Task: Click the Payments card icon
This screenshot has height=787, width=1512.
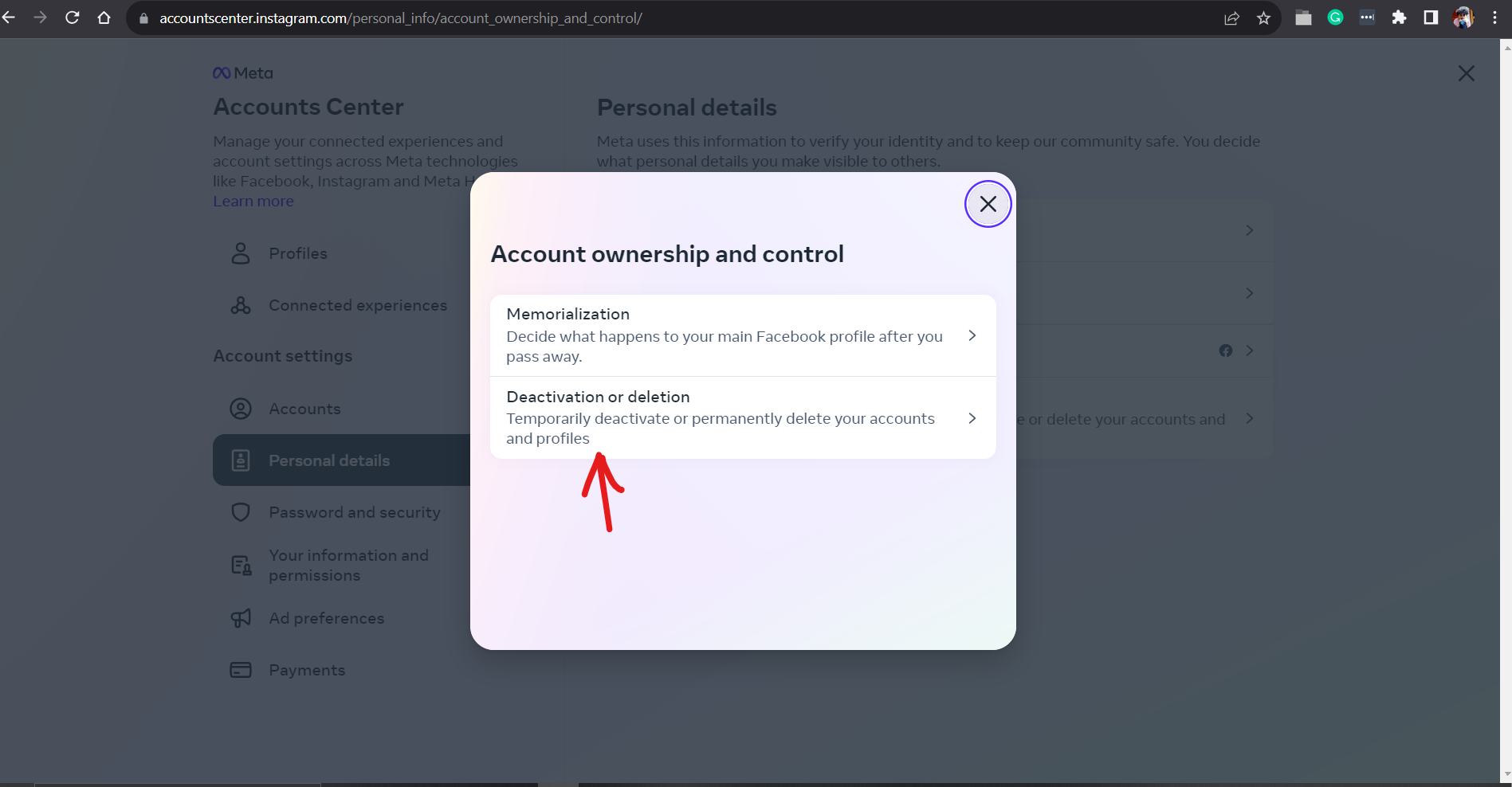Action: [x=241, y=670]
